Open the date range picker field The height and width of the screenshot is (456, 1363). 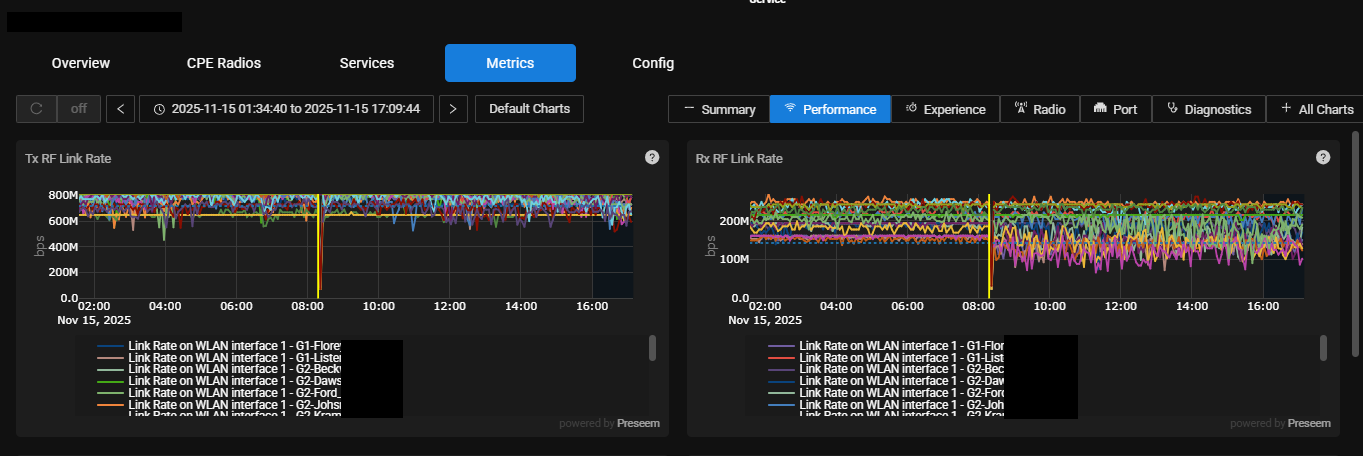[286, 109]
